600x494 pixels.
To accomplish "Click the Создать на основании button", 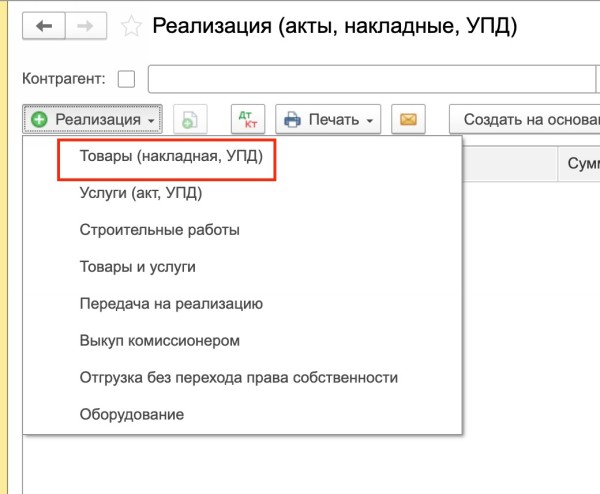I will click(x=525, y=119).
